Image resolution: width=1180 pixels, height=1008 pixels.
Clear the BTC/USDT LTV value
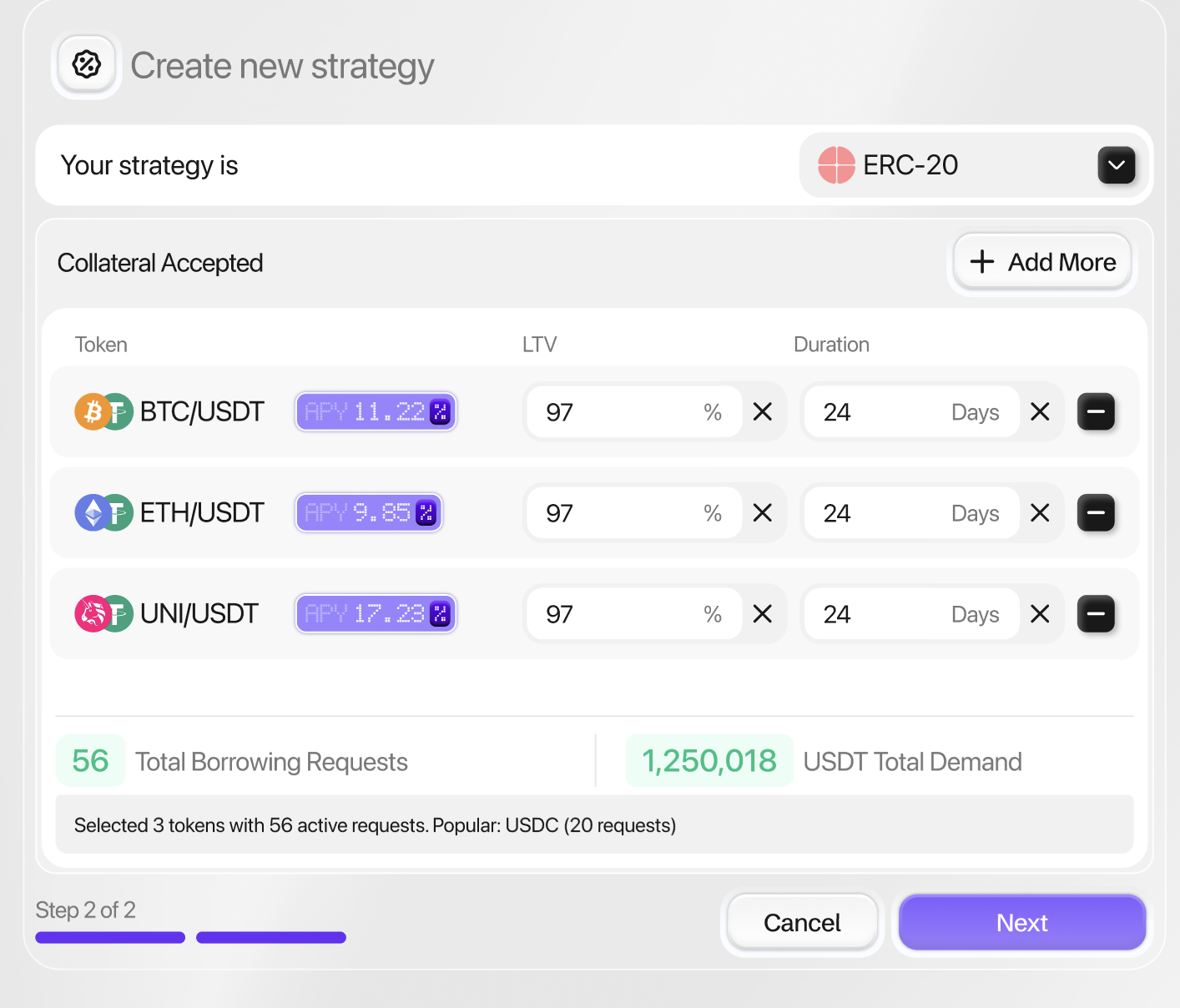pyautogui.click(x=762, y=411)
